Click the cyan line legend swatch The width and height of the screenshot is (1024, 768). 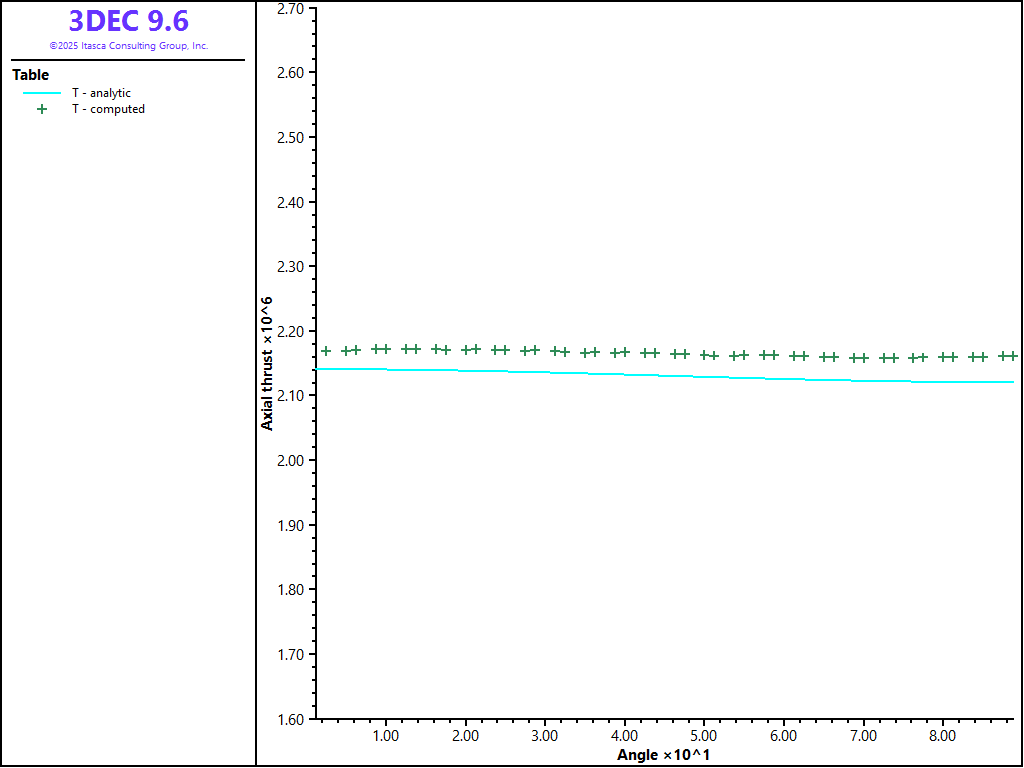point(42,93)
